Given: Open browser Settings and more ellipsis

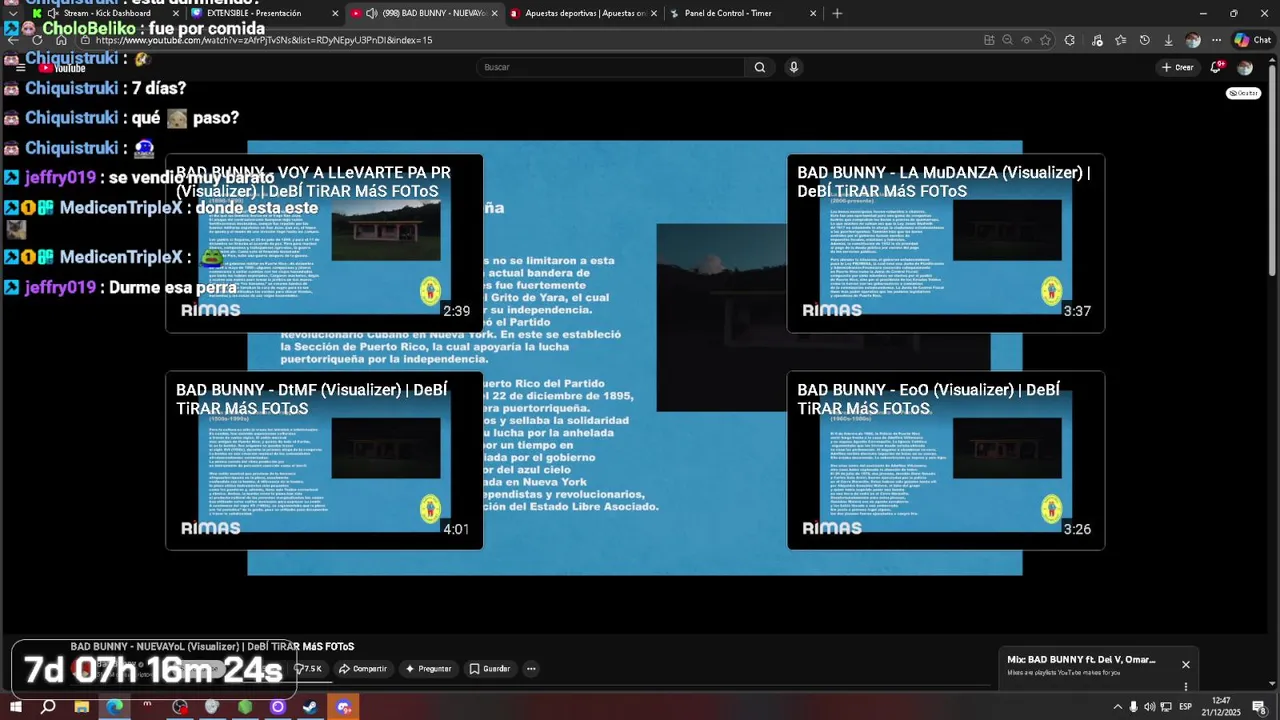Looking at the screenshot, I should click(x=1216, y=40).
